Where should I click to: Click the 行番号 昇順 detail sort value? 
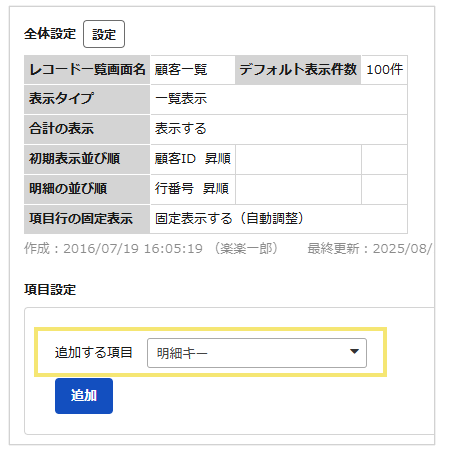click(x=192, y=189)
